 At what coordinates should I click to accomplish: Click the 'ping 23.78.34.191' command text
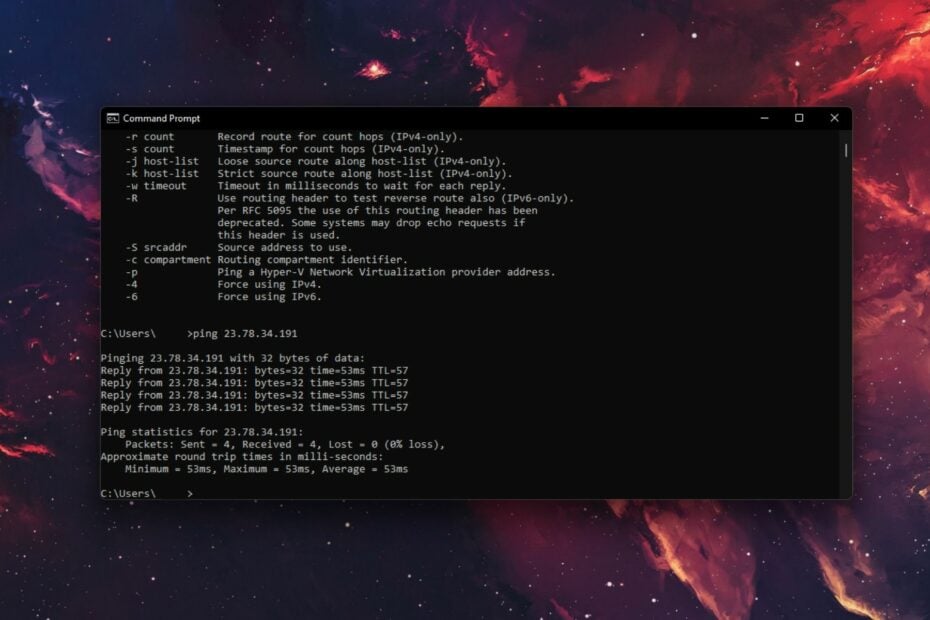pyautogui.click(x=245, y=333)
